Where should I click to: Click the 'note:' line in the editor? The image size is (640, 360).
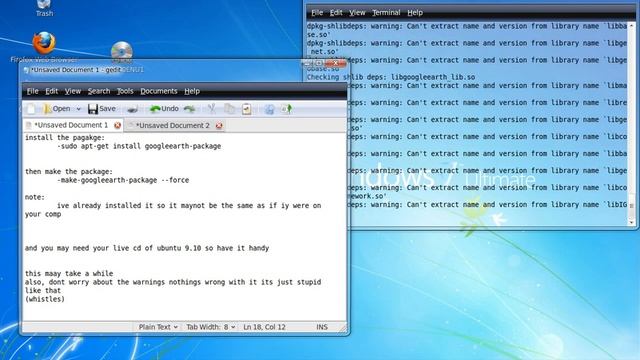coord(35,197)
